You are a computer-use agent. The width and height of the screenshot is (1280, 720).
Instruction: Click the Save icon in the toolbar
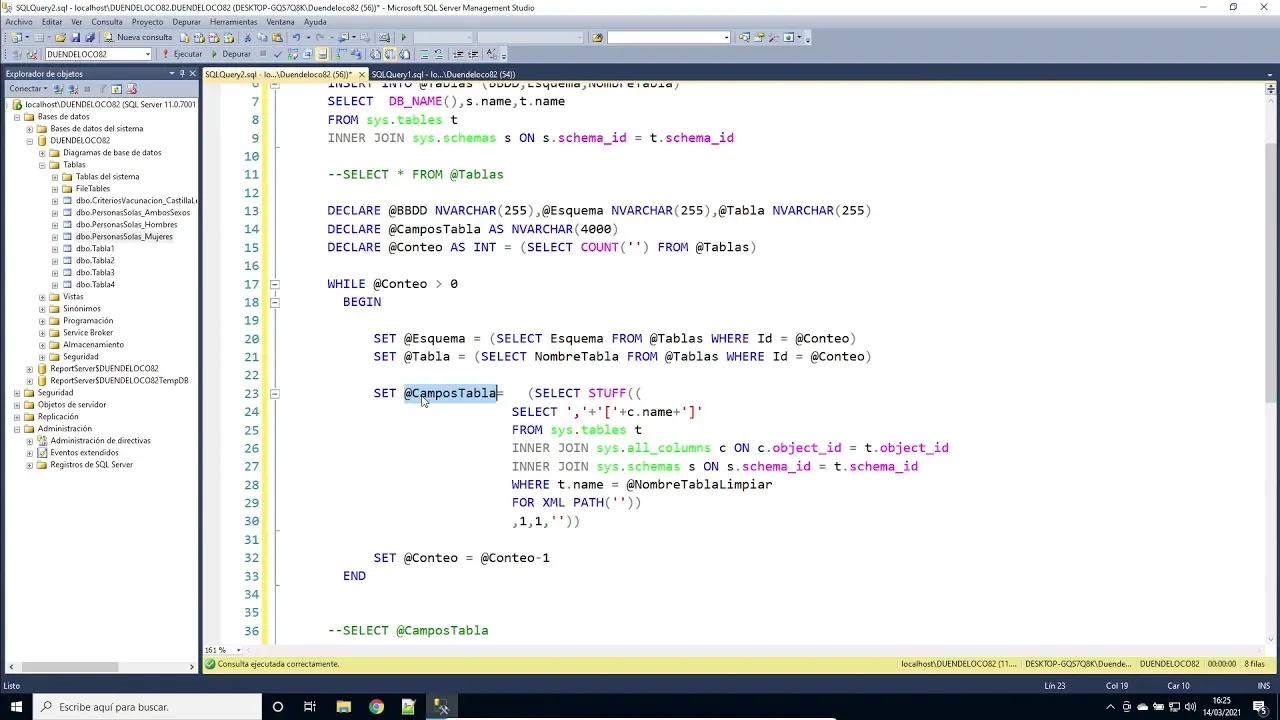click(x=74, y=37)
